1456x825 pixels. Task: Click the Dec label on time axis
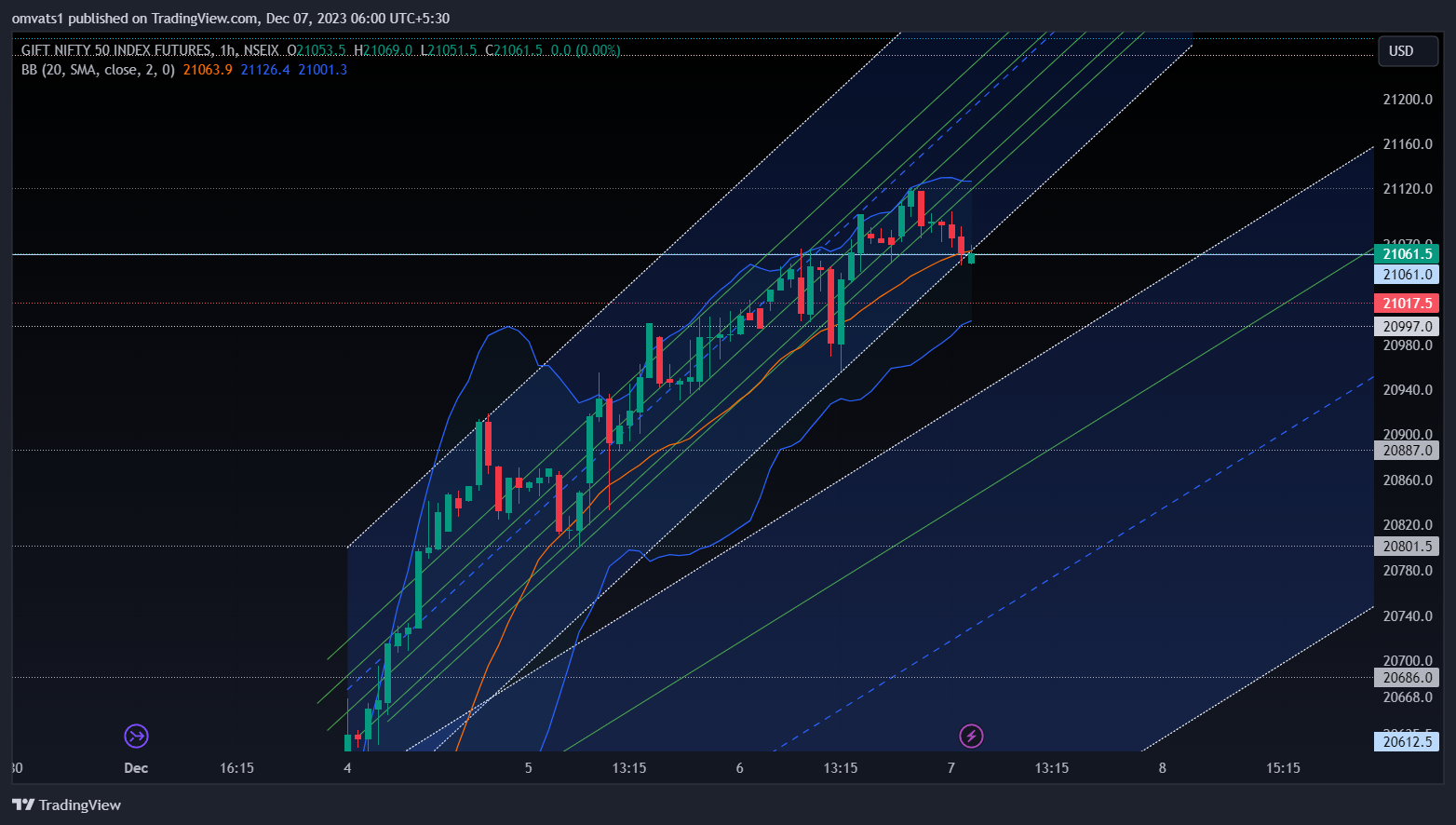(x=136, y=768)
